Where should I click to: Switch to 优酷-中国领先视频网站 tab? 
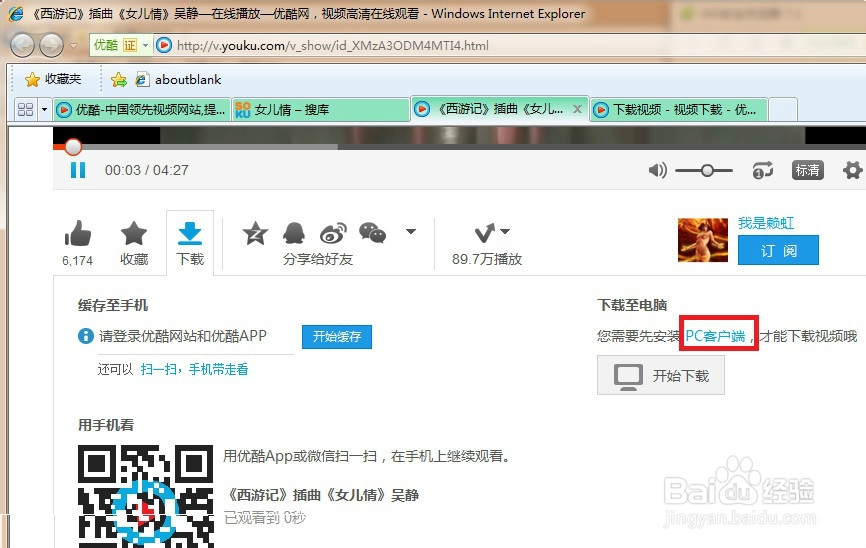[142, 109]
